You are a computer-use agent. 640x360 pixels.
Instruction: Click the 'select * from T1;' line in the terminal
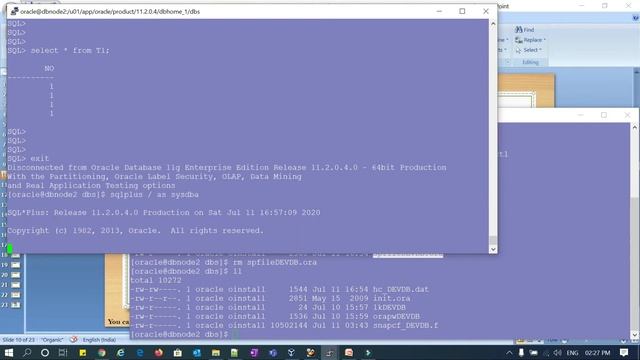pyautogui.click(x=58, y=51)
